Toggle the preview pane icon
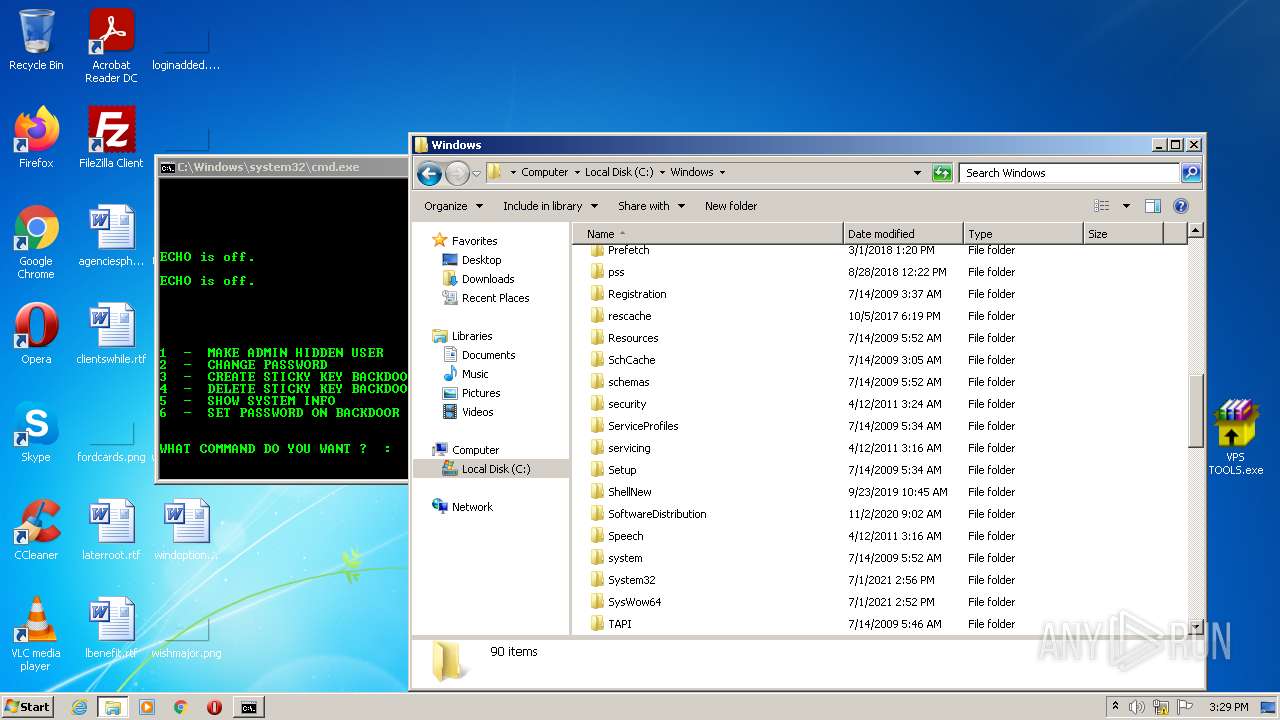The width and height of the screenshot is (1280, 720). click(x=1152, y=206)
